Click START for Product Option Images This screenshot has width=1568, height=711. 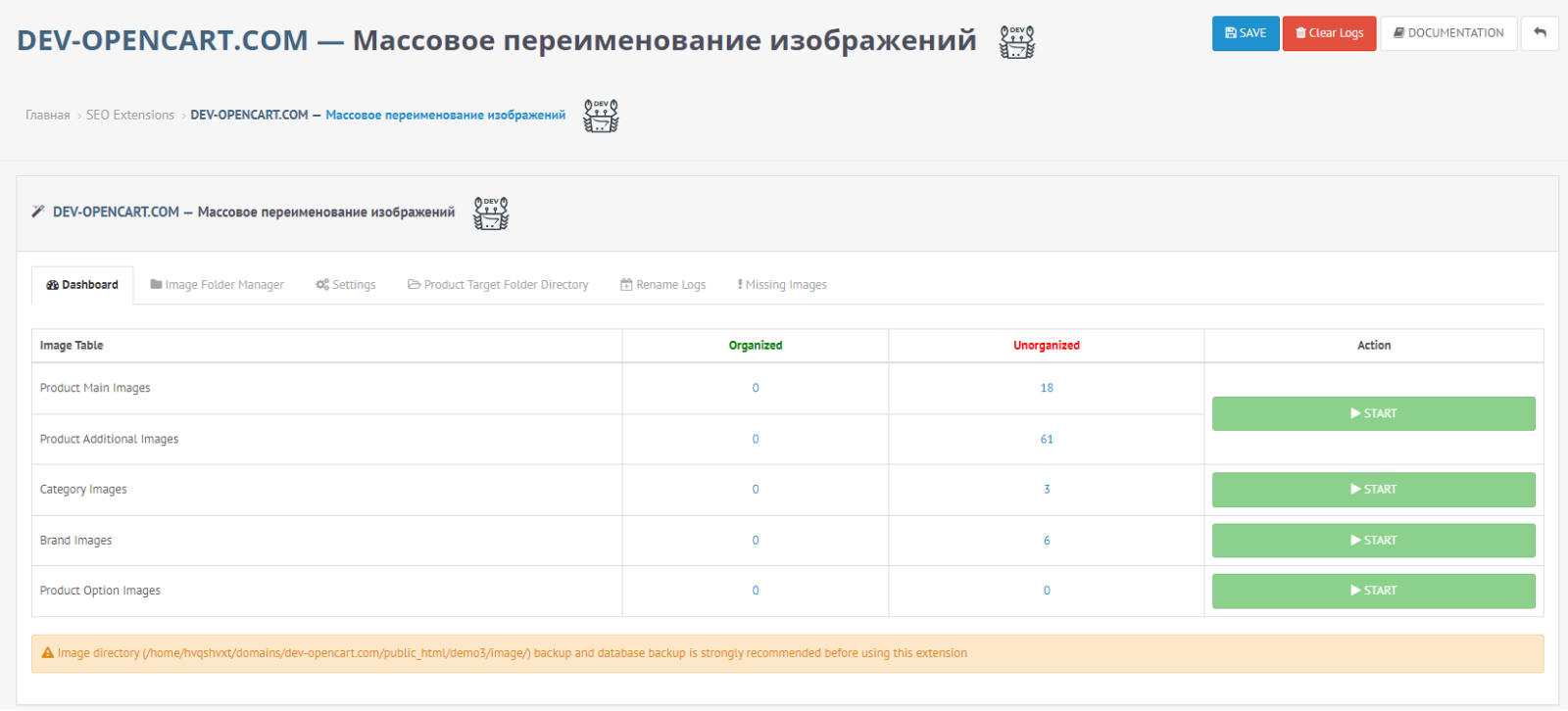1373,591
